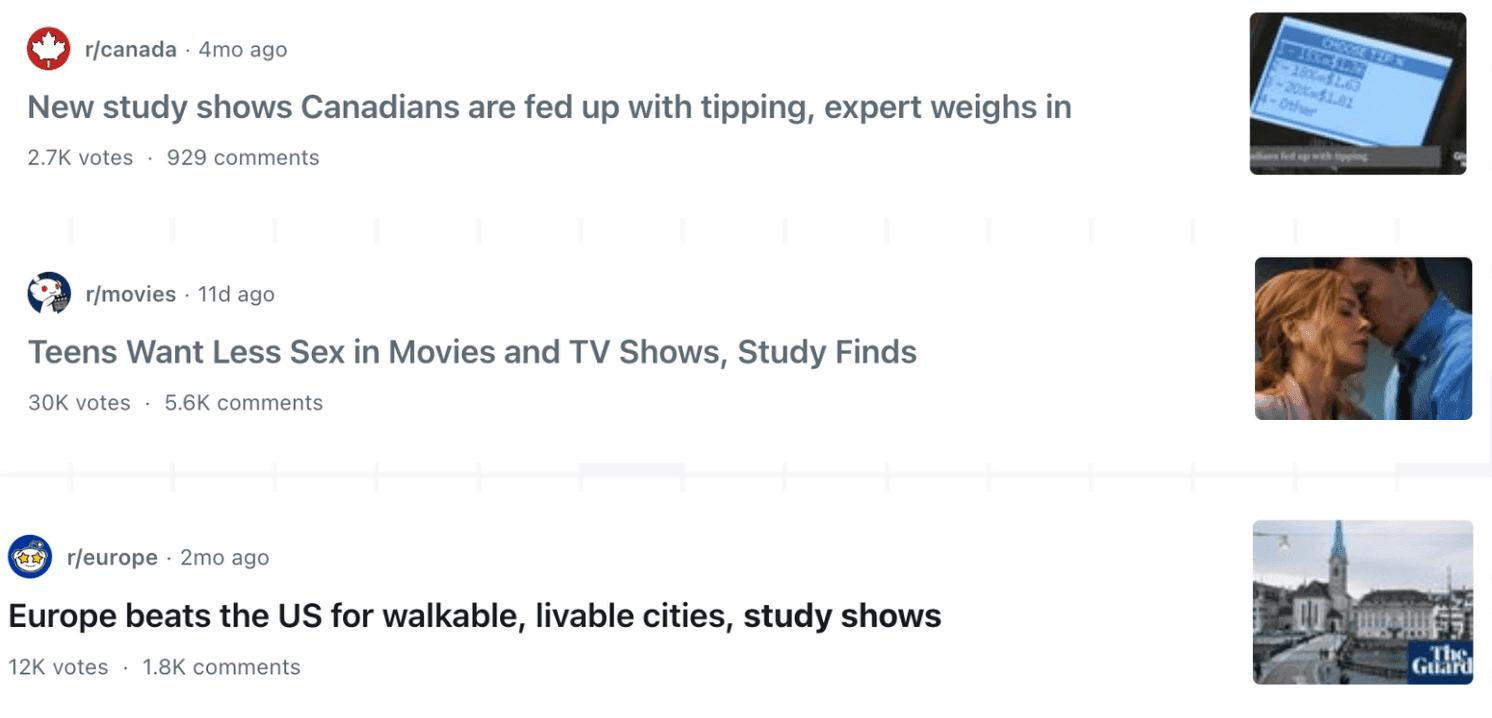Click the movie couple thumbnail image

1363,338
